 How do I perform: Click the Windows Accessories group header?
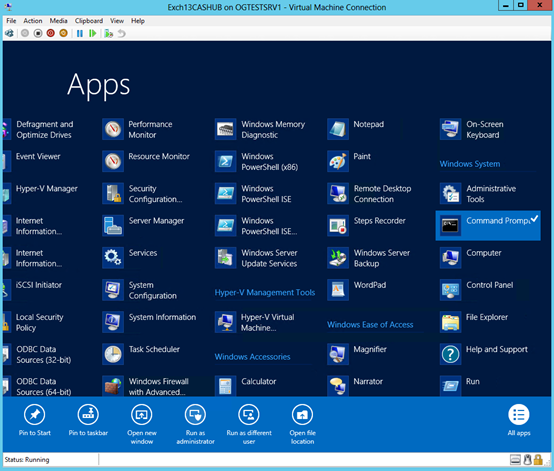click(252, 357)
